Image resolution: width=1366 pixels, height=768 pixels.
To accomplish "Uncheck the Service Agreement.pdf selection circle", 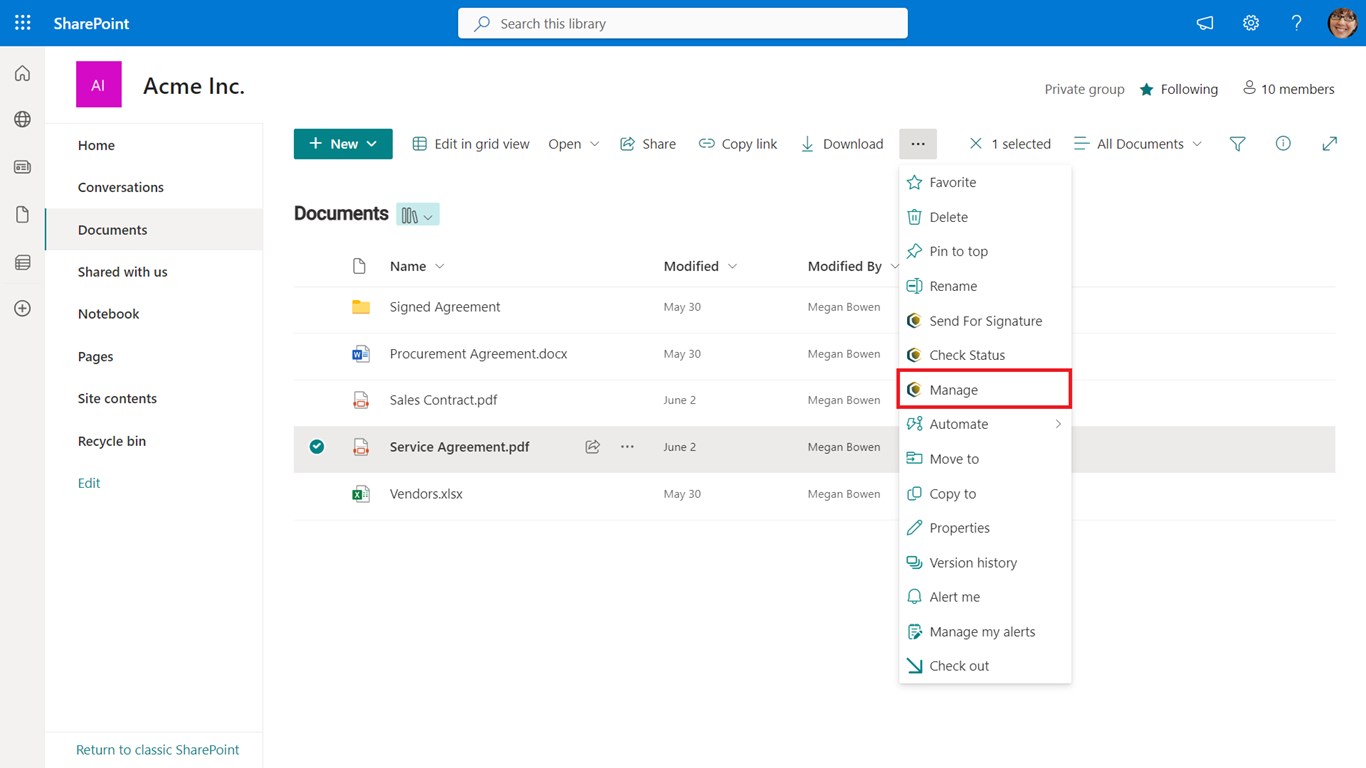I will pyautogui.click(x=317, y=447).
